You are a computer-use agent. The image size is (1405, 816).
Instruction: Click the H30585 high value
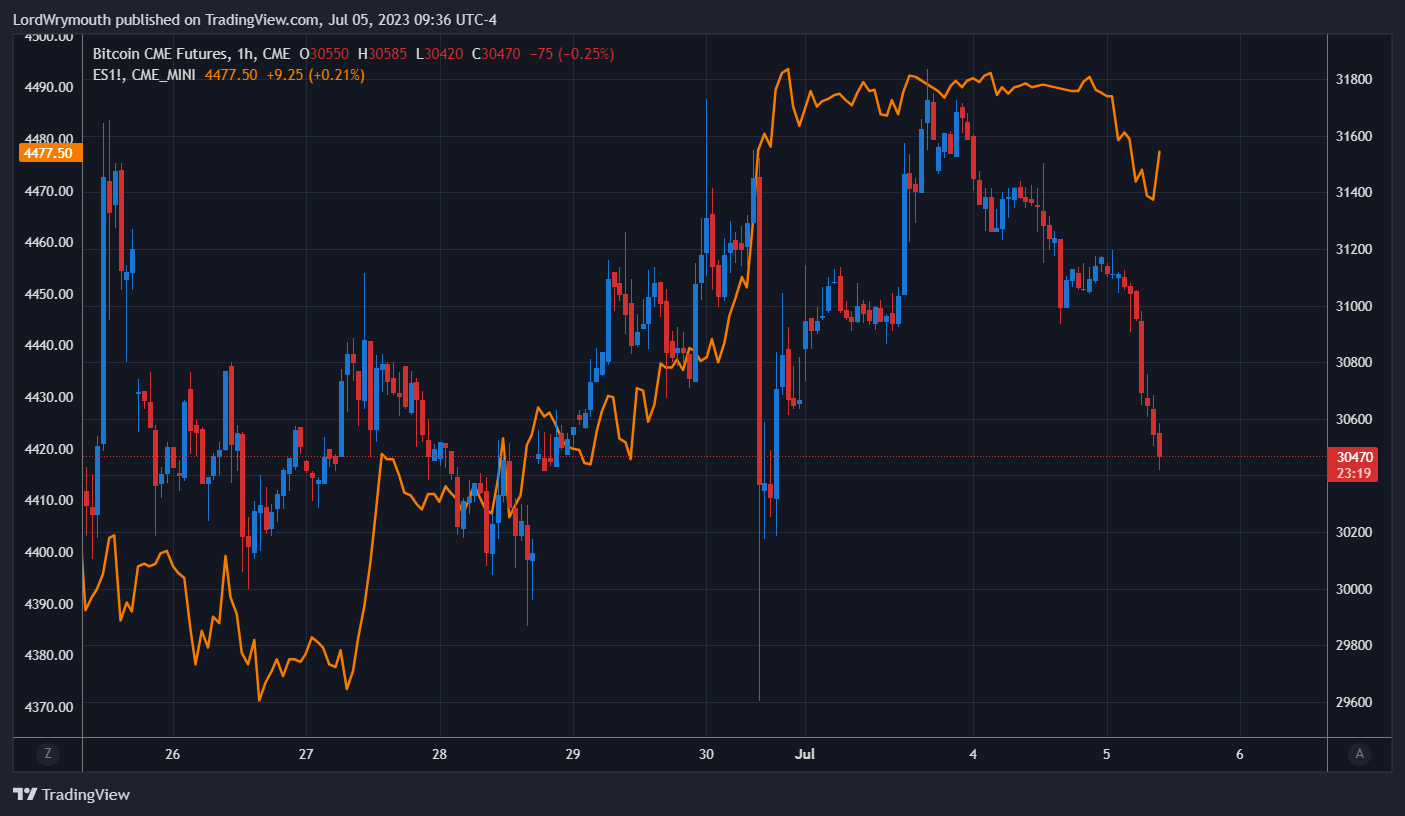pos(384,54)
